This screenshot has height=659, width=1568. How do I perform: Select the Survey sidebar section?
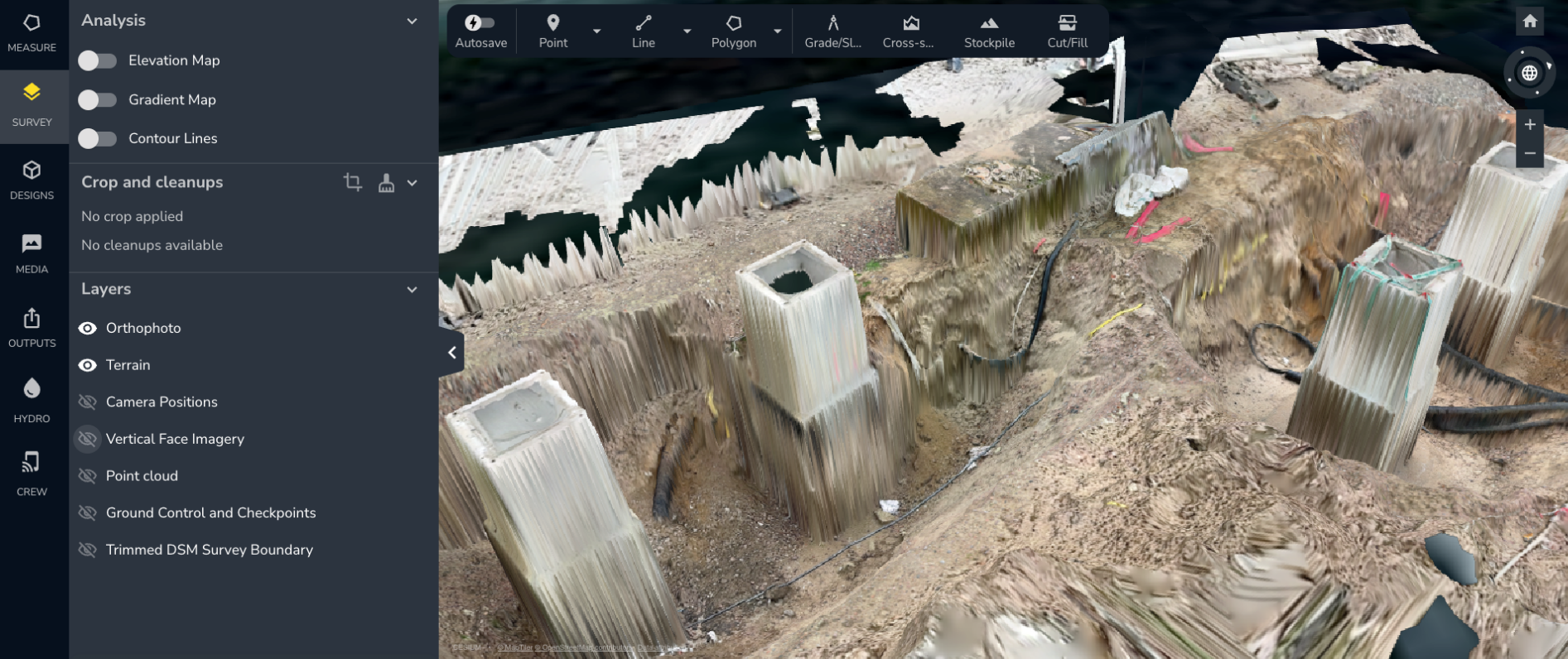pyautogui.click(x=31, y=107)
